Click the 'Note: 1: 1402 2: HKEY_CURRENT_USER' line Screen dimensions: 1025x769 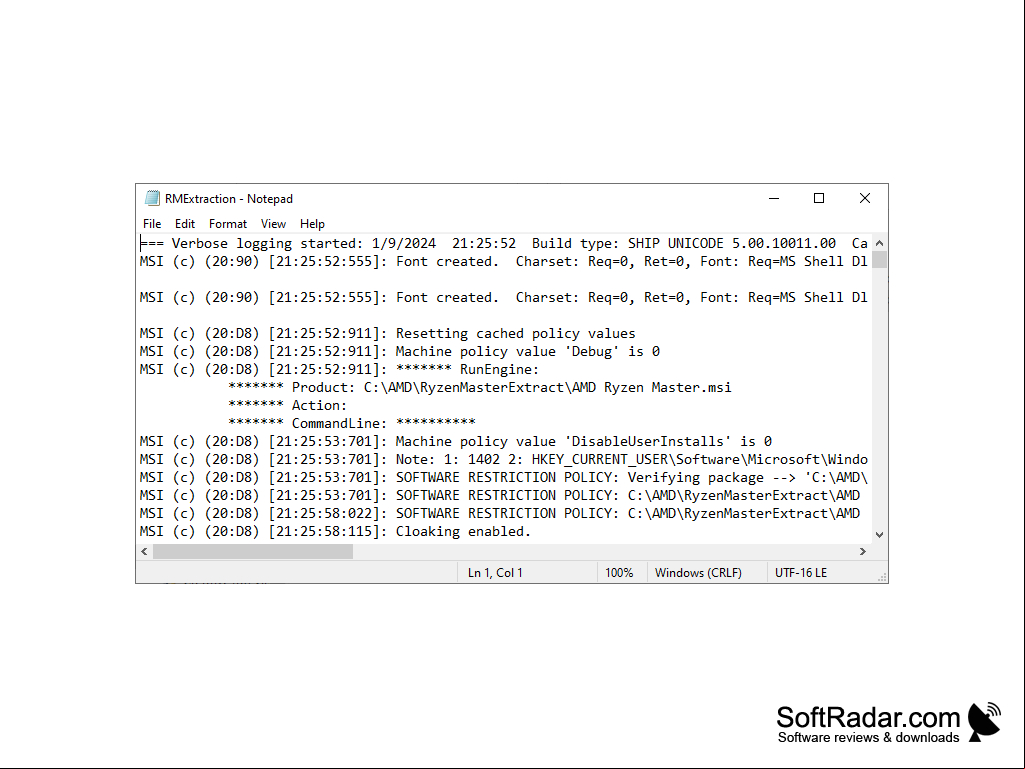[503, 459]
